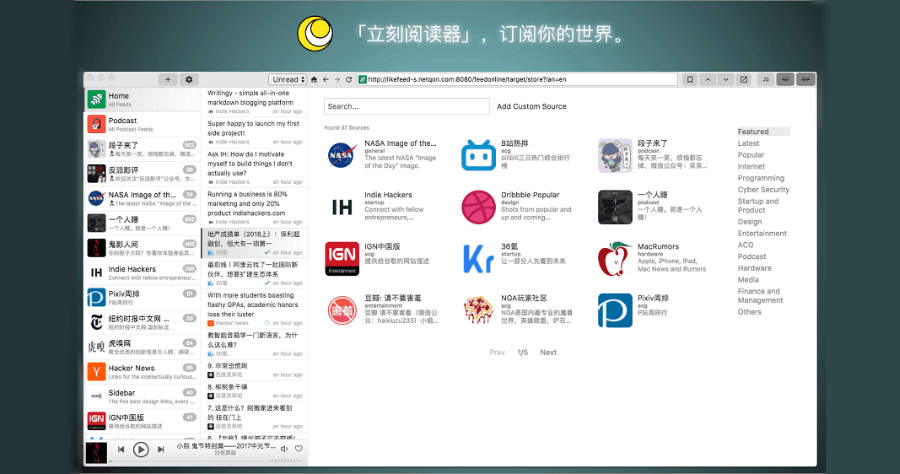Toggle the JS button

[x=765, y=80]
